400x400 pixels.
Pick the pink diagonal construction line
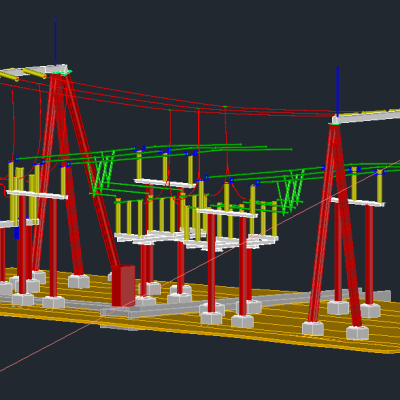(x=199, y=266)
